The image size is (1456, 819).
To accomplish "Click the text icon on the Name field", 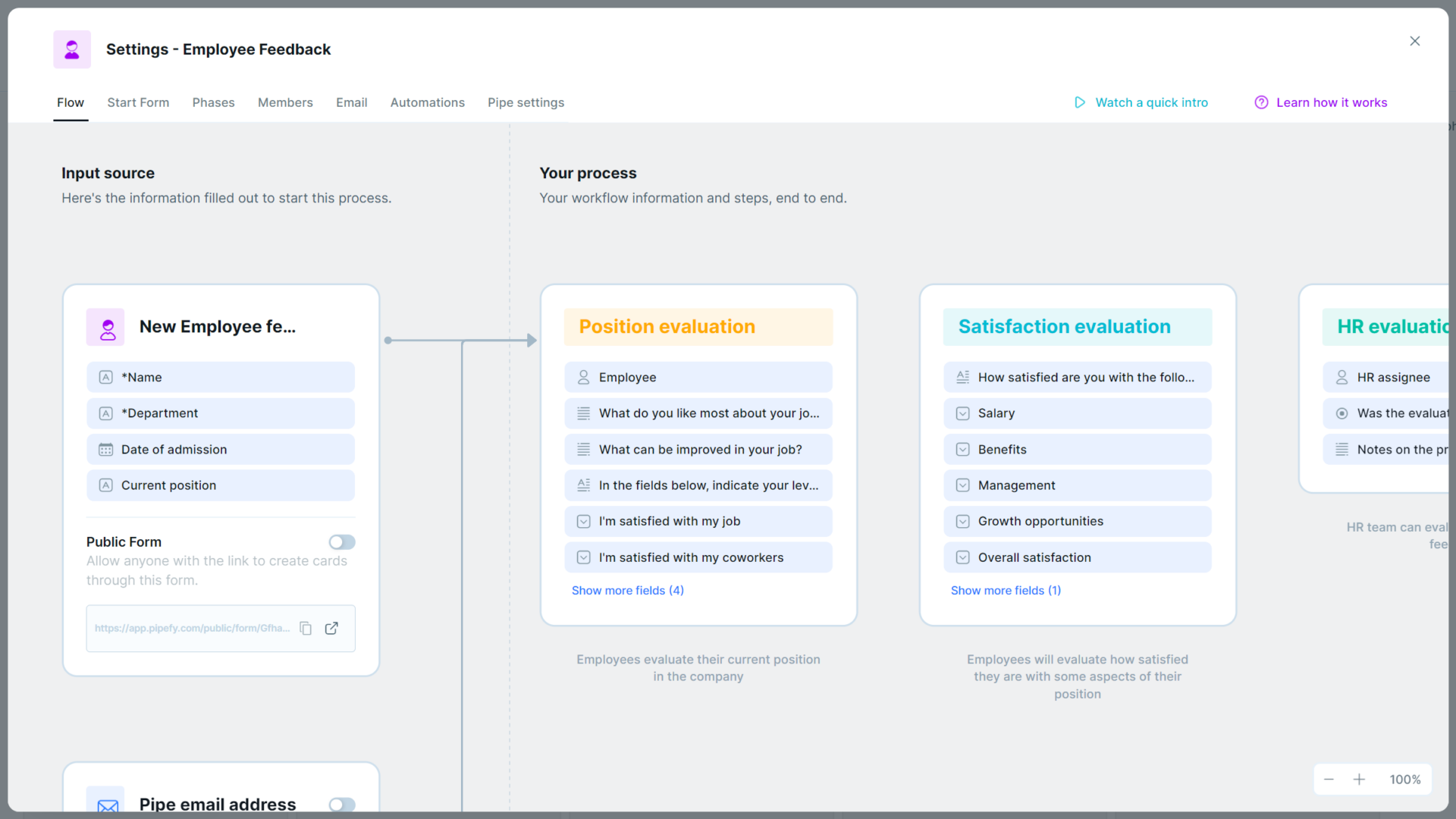I will click(x=105, y=377).
